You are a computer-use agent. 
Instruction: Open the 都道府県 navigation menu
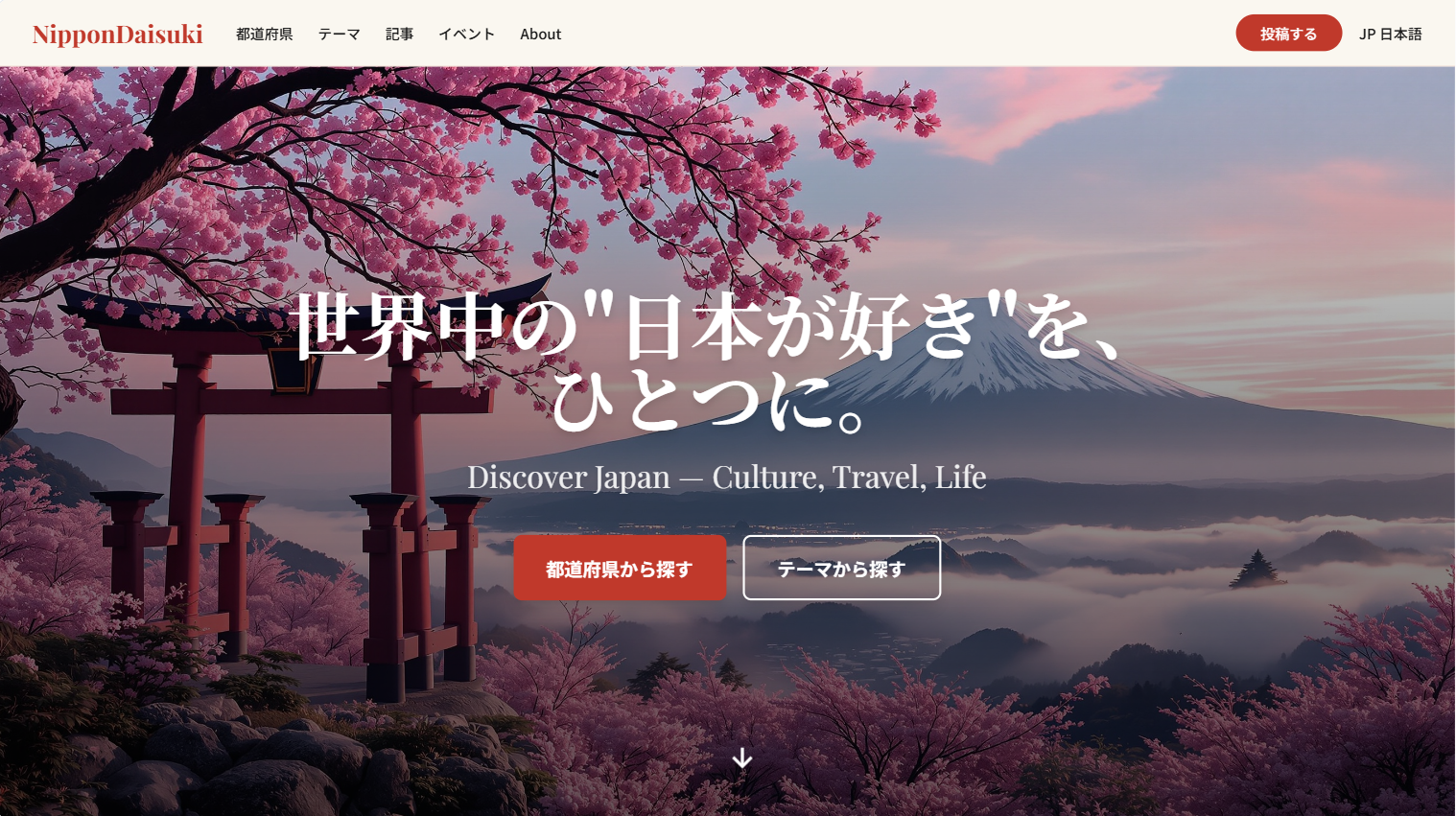[264, 34]
